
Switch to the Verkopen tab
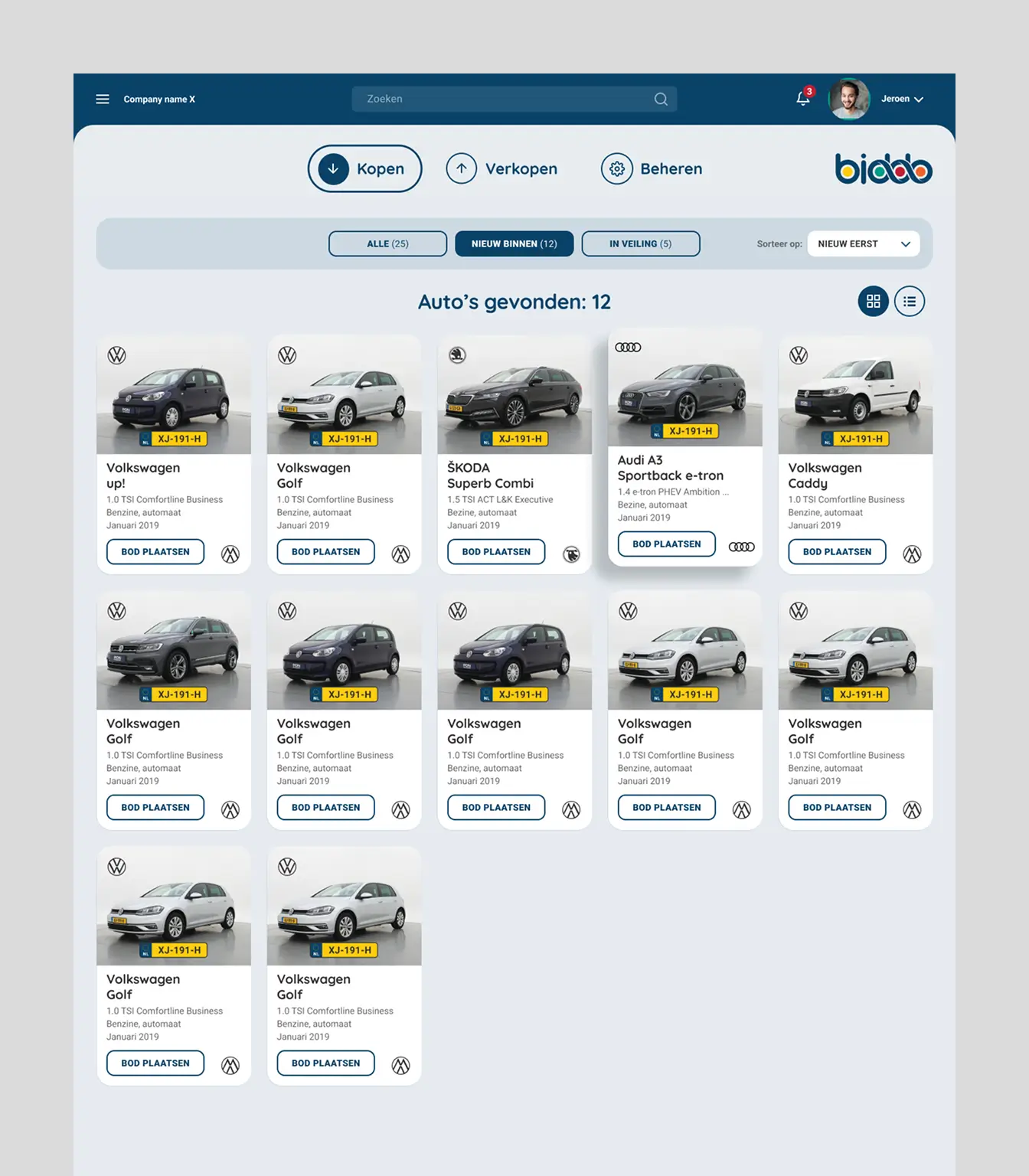point(502,168)
